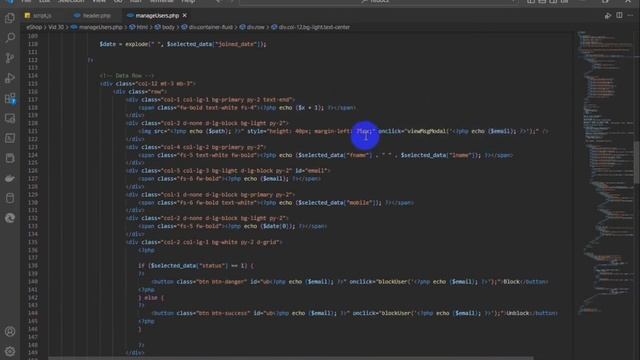
Task: Click the $selected_data["status"] if condition
Action: [x=196, y=266]
